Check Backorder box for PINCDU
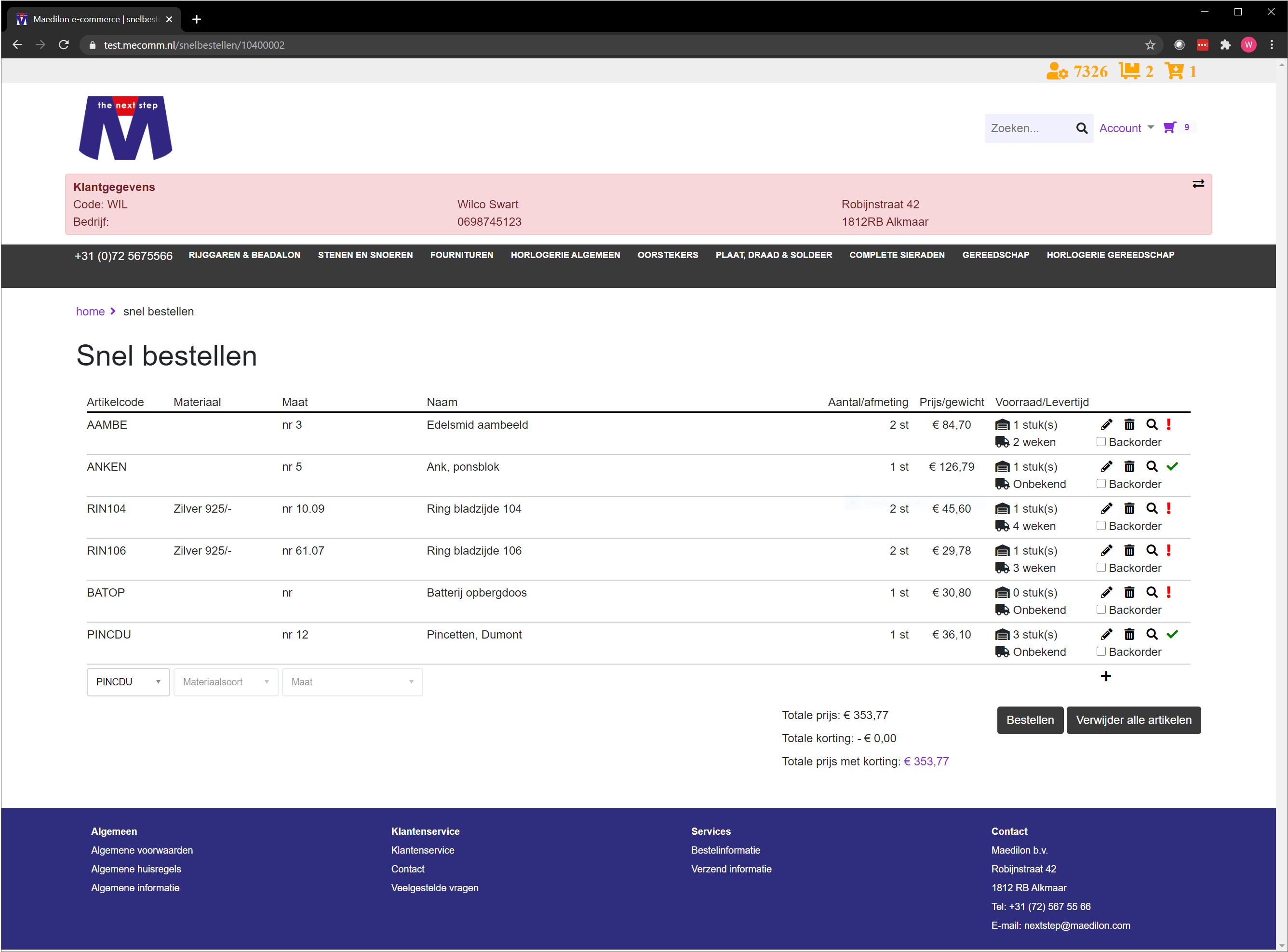The width and height of the screenshot is (1288, 952). click(x=1101, y=651)
